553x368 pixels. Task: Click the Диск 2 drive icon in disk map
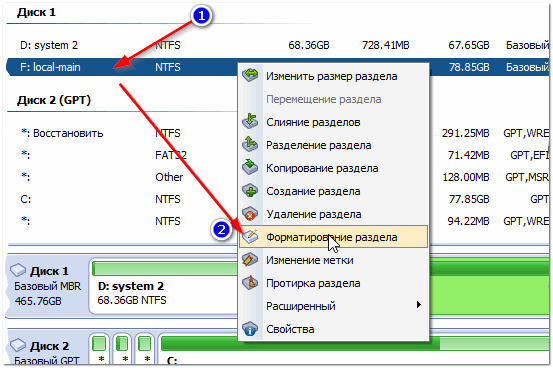(x=18, y=345)
